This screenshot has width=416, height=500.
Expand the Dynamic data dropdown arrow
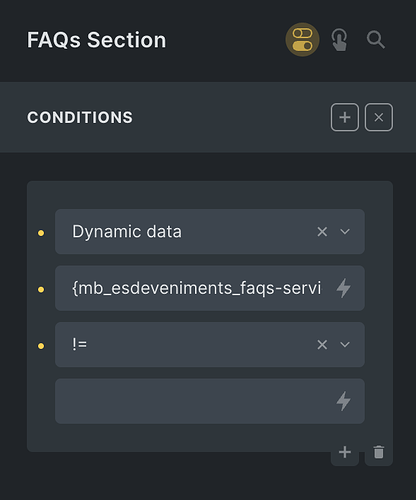[345, 232]
